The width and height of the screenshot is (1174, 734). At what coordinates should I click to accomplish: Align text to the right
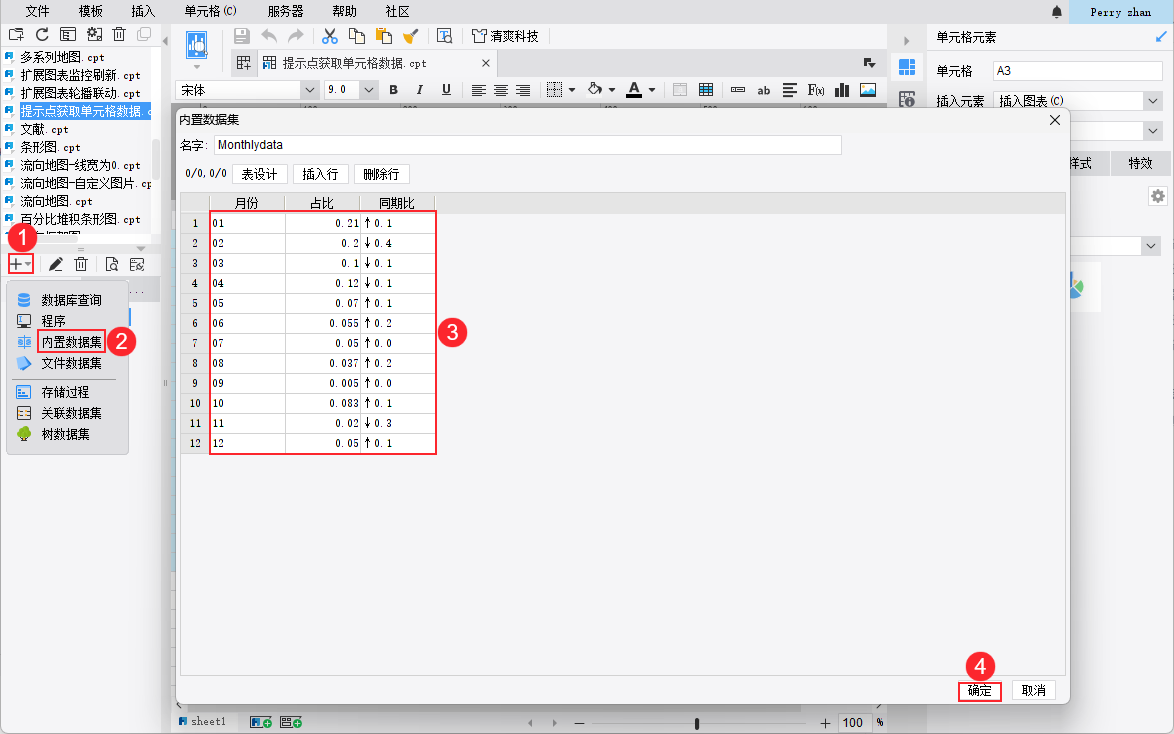523,90
